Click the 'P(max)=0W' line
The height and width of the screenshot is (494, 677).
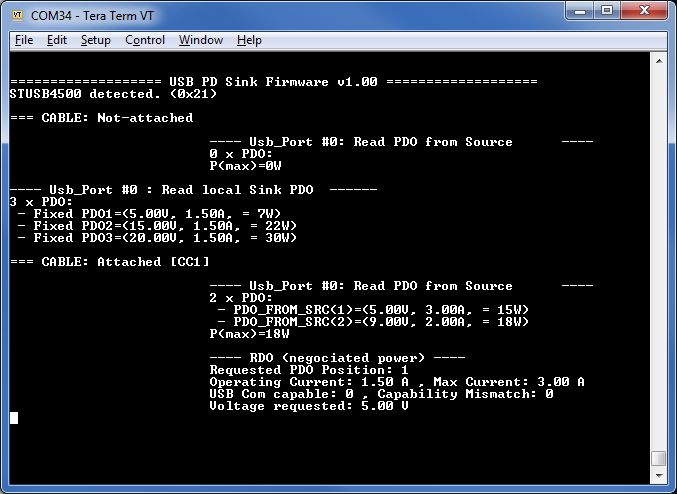245,166
